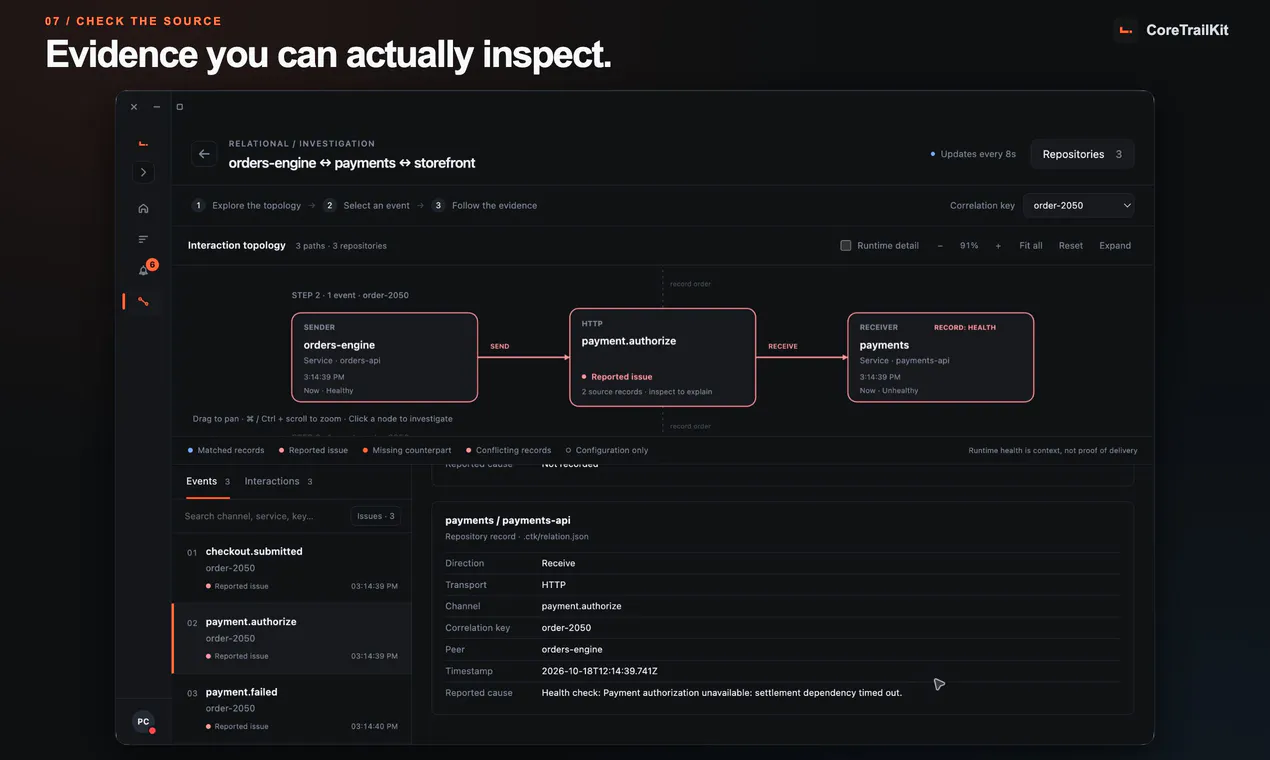Image resolution: width=1270 pixels, height=760 pixels.
Task: Open the Correlation key order-2050 dropdown
Action: [x=1078, y=205]
